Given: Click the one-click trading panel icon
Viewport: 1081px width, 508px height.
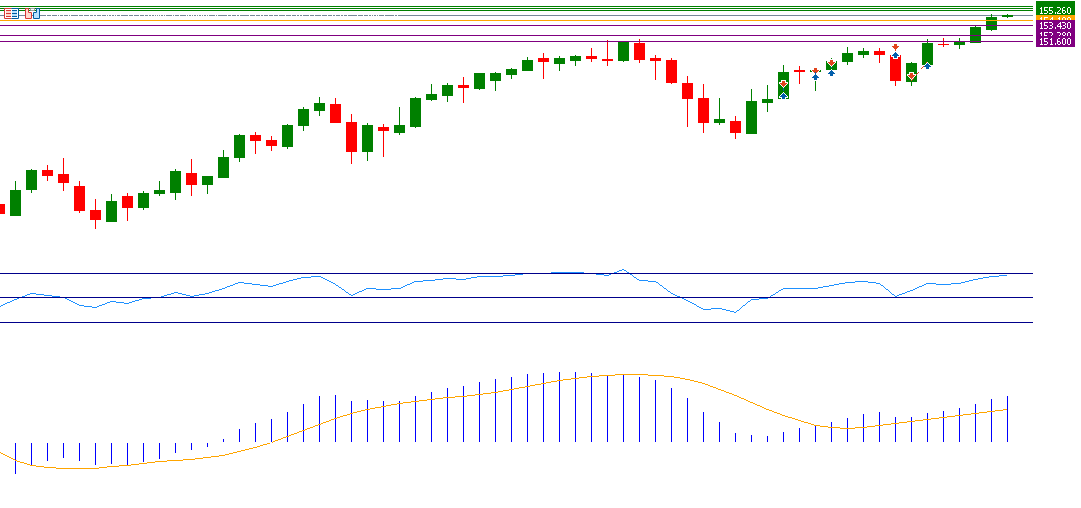Looking at the screenshot, I should coord(10,13).
